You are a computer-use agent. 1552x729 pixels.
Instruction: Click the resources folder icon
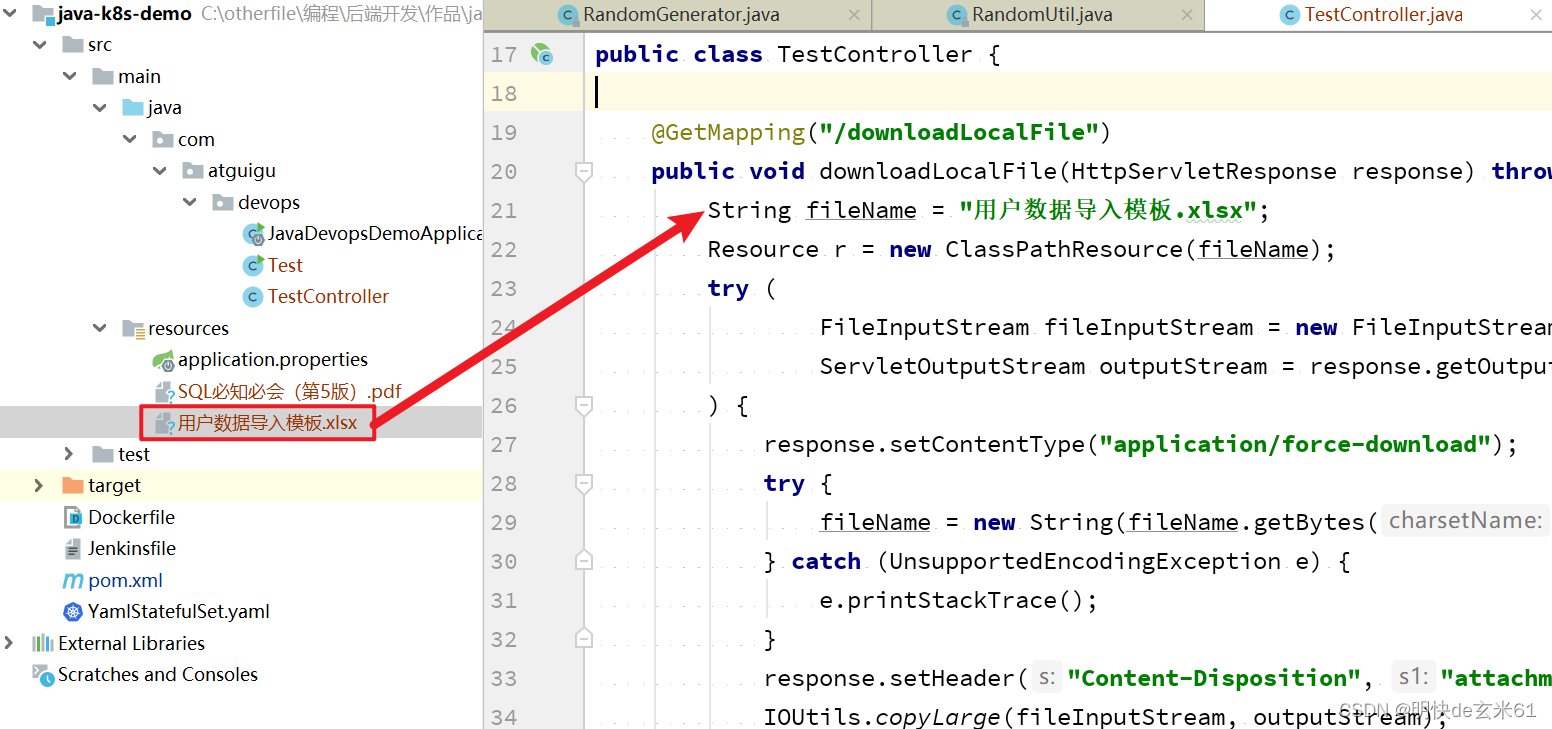point(132,328)
